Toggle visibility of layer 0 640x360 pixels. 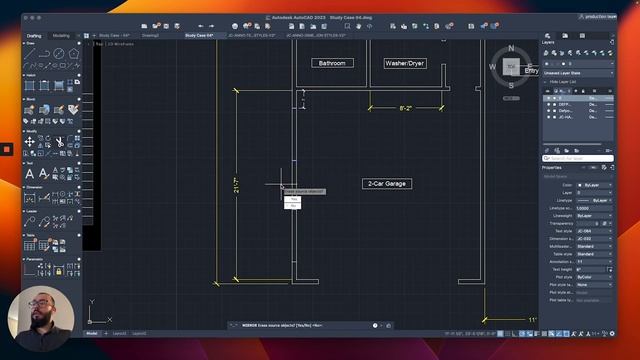(x=549, y=98)
